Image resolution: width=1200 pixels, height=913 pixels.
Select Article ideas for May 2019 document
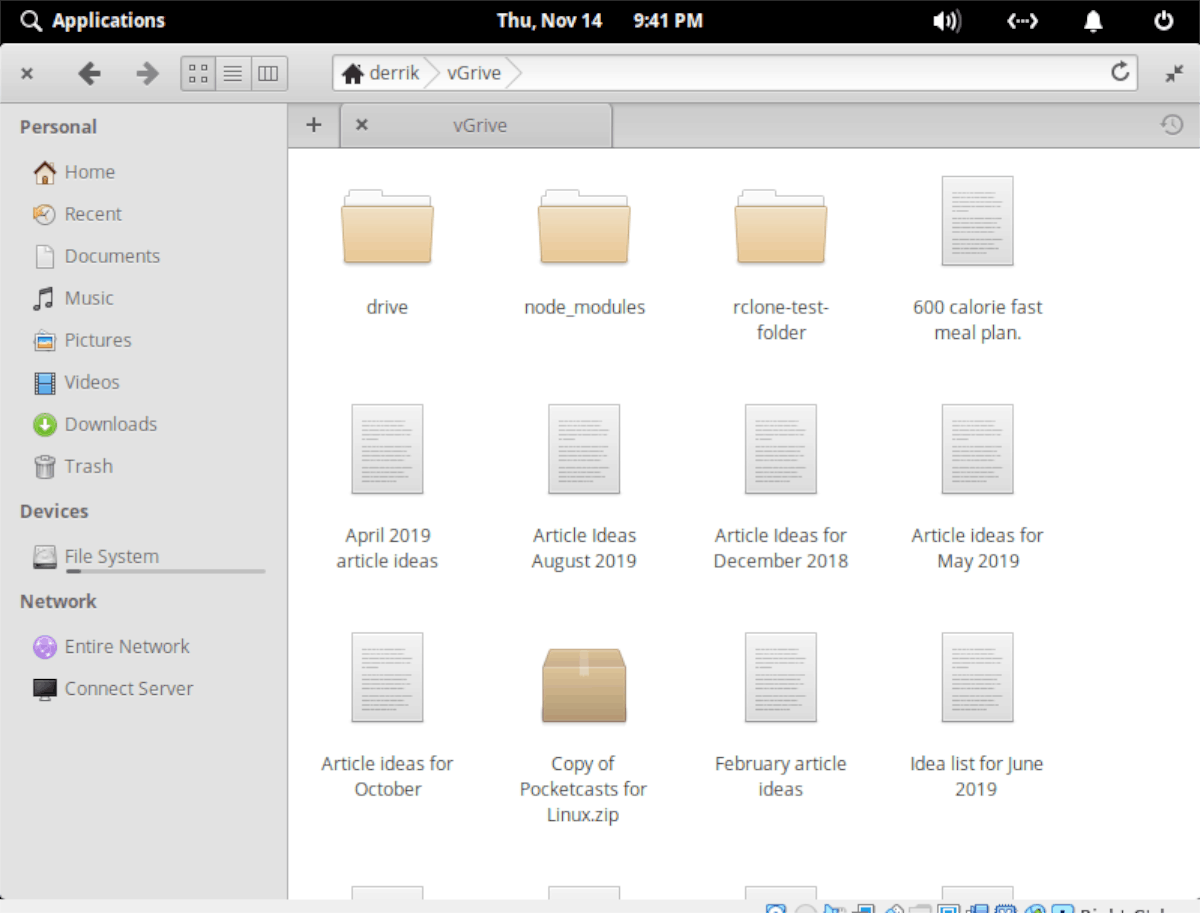(x=978, y=449)
